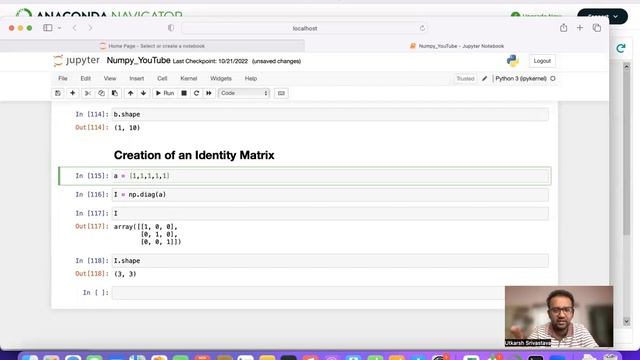Open the Cell menu
Screen dimensions: 640x360
[x=162, y=78]
